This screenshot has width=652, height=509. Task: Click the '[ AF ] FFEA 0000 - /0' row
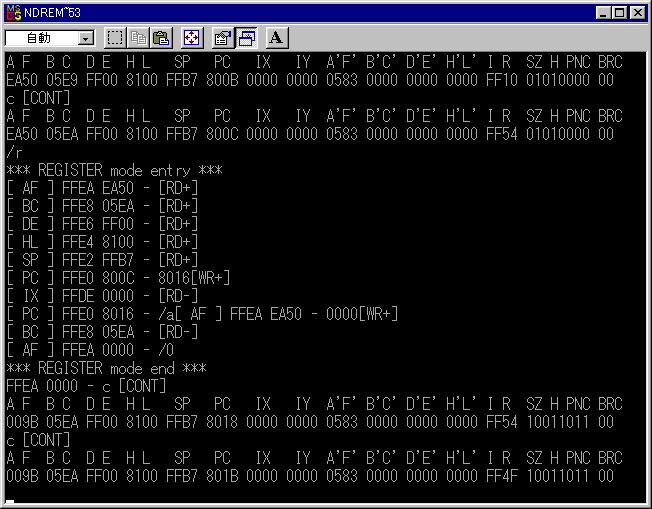pos(90,350)
